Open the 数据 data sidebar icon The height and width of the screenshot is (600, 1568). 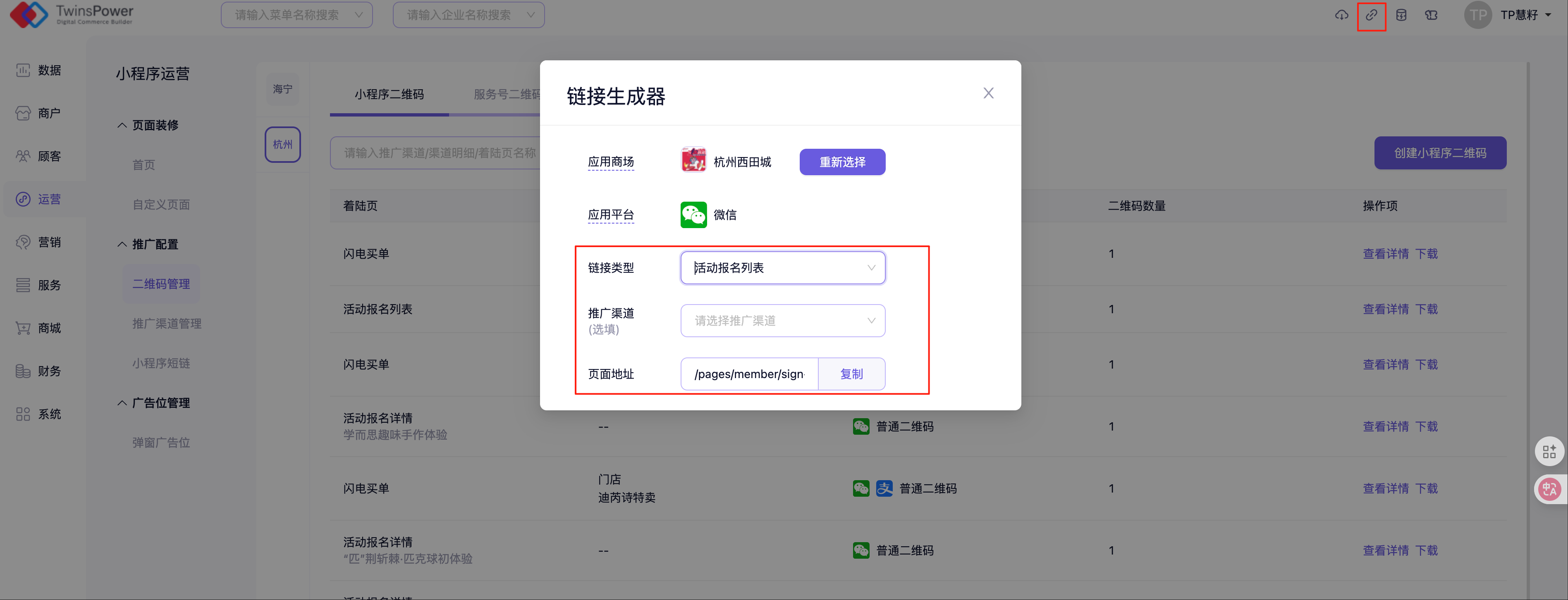(x=23, y=70)
